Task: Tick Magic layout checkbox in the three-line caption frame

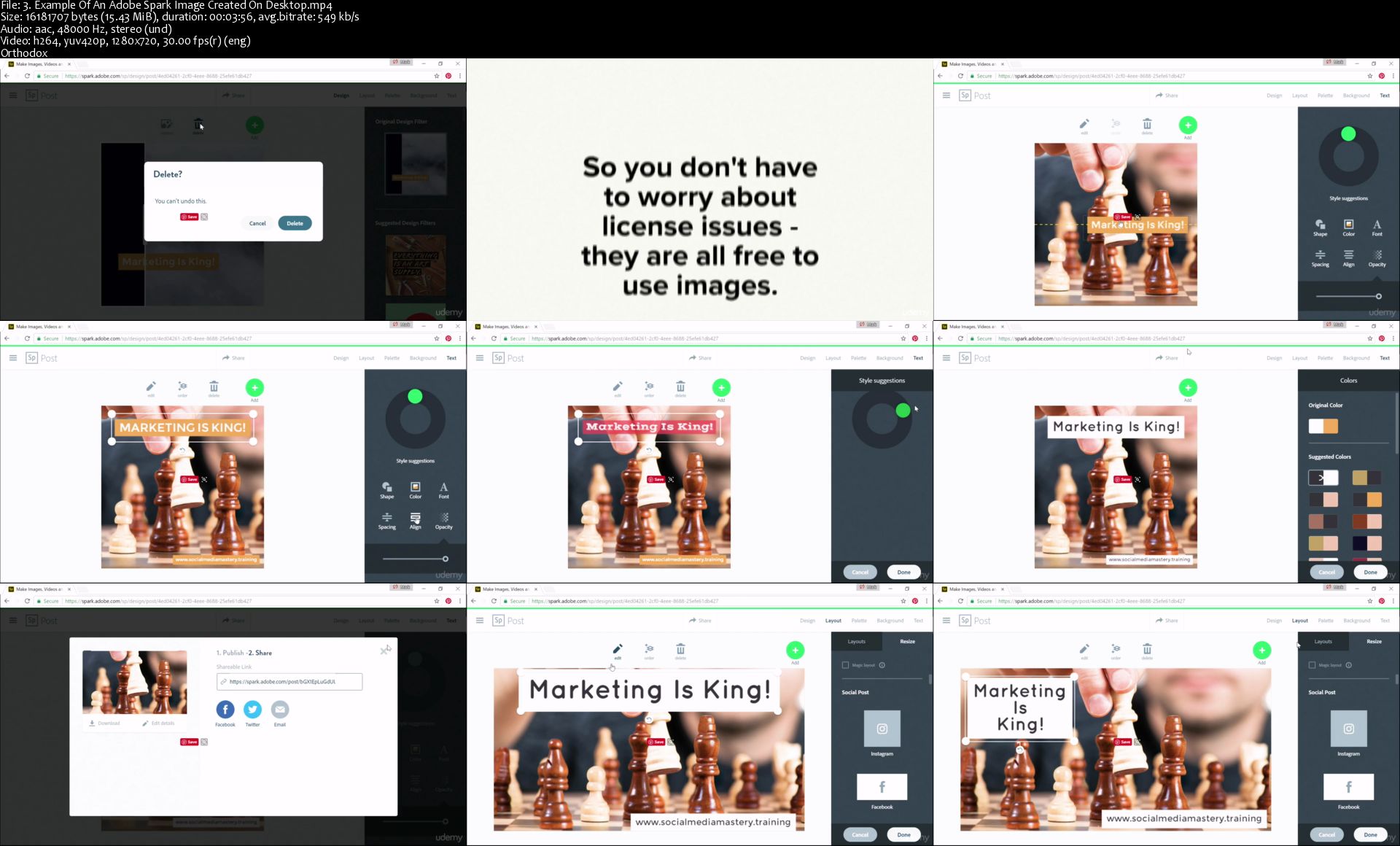Action: pos(1312,665)
